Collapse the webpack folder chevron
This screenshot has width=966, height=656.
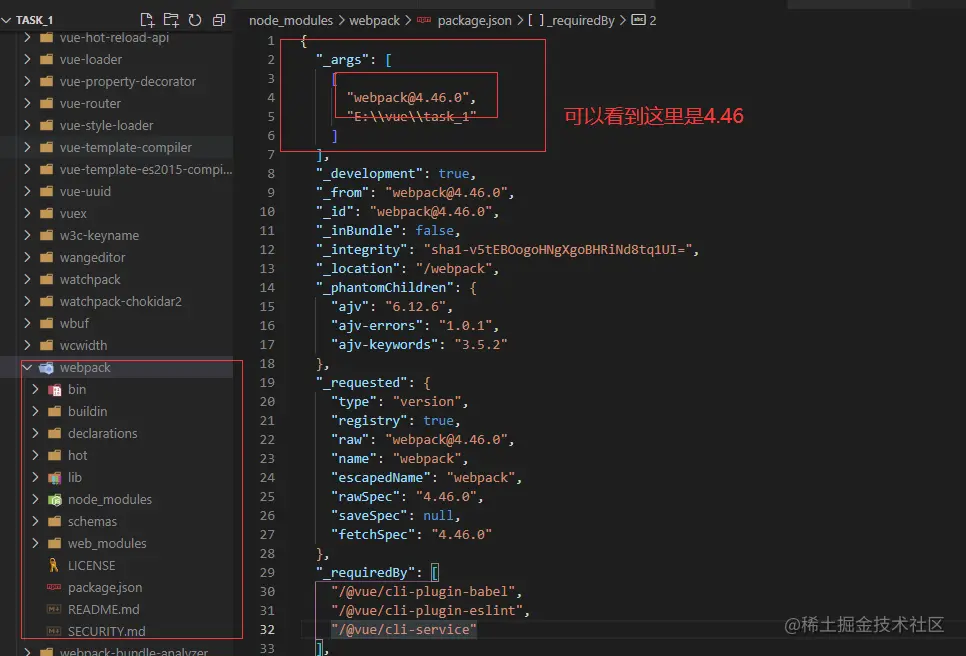[x=27, y=368]
